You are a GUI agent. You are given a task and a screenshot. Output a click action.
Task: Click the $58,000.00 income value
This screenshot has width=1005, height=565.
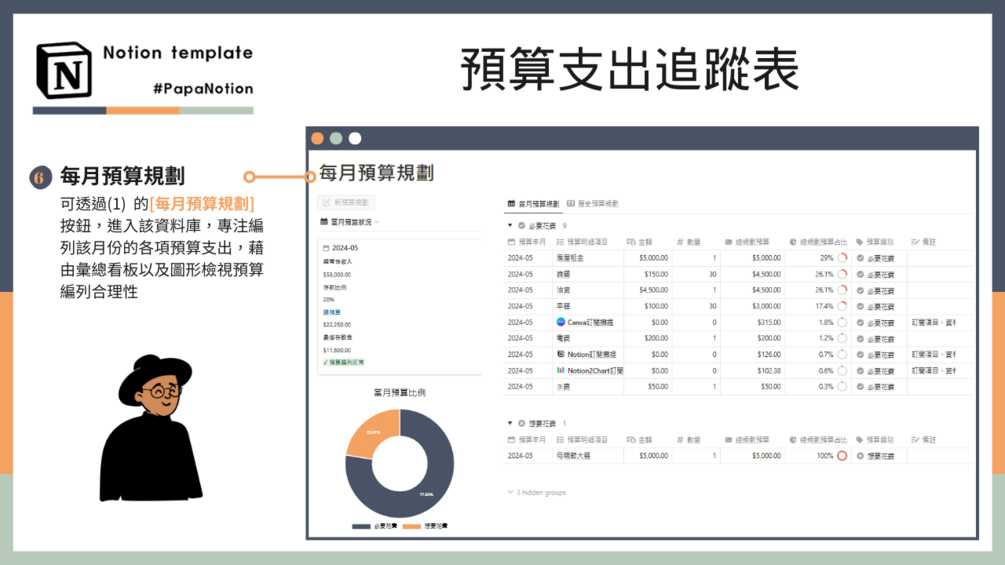tap(337, 274)
